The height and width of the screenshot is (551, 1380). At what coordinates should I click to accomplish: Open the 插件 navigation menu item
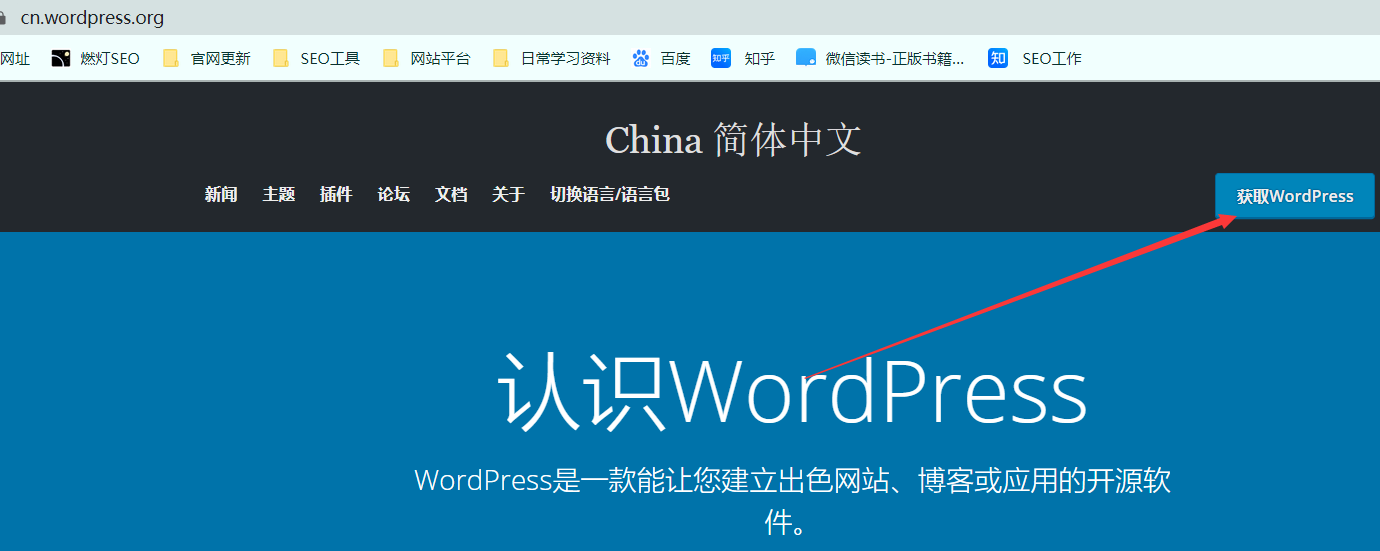tap(336, 194)
